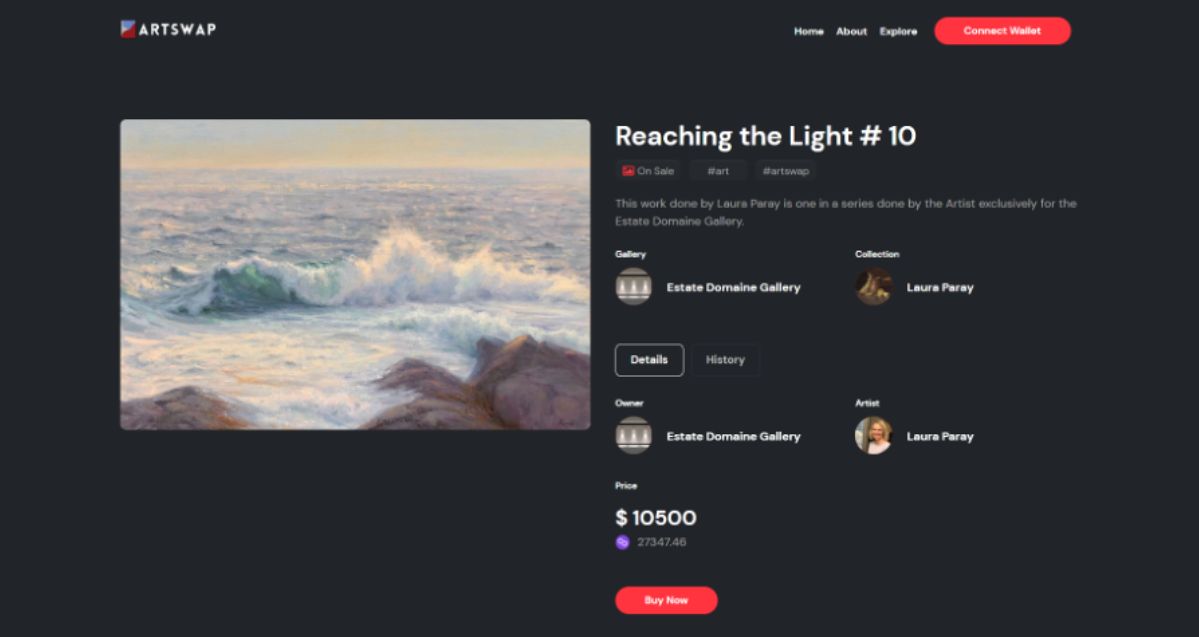Select the Details tab
Image resolution: width=1199 pixels, height=637 pixels.
[x=649, y=360]
